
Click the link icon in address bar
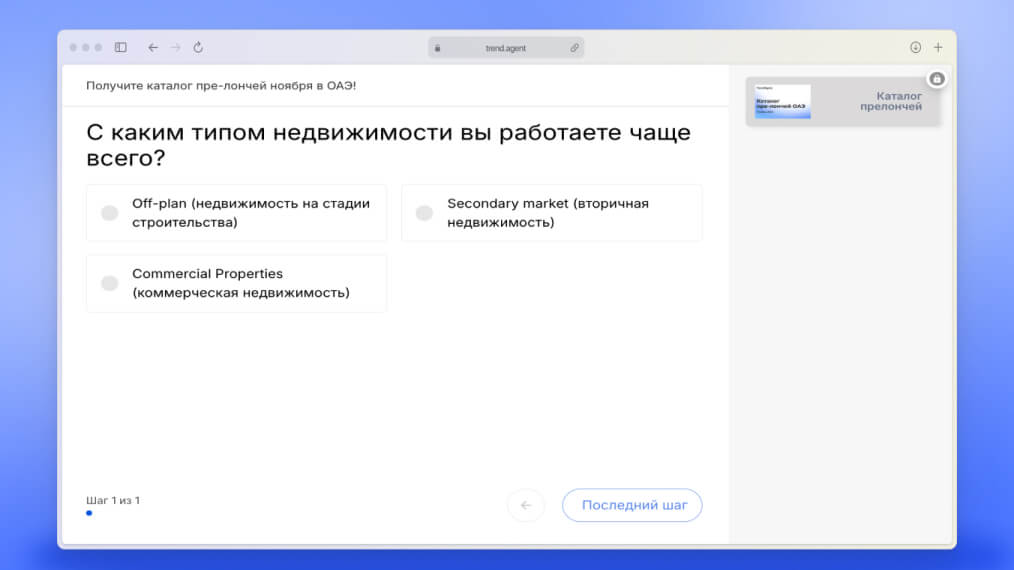574,48
